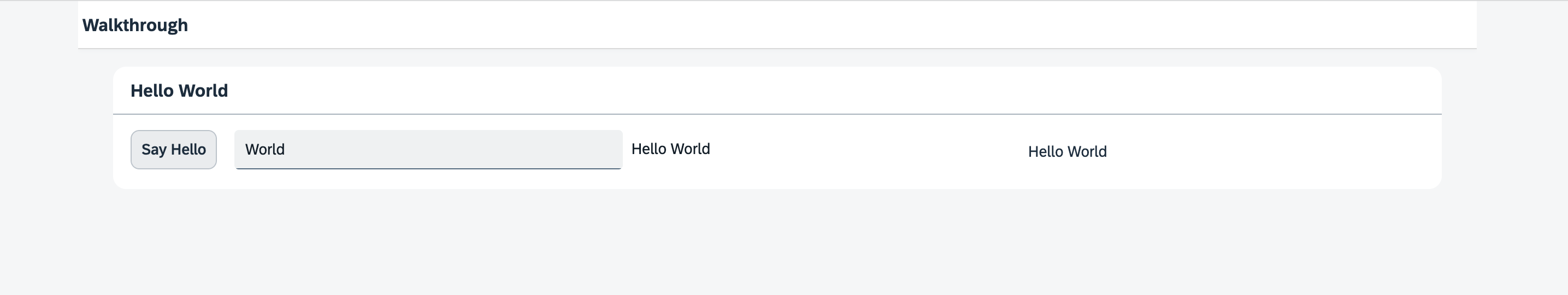The image size is (1568, 295).
Task: Click the word World inside the input field
Action: (x=265, y=150)
